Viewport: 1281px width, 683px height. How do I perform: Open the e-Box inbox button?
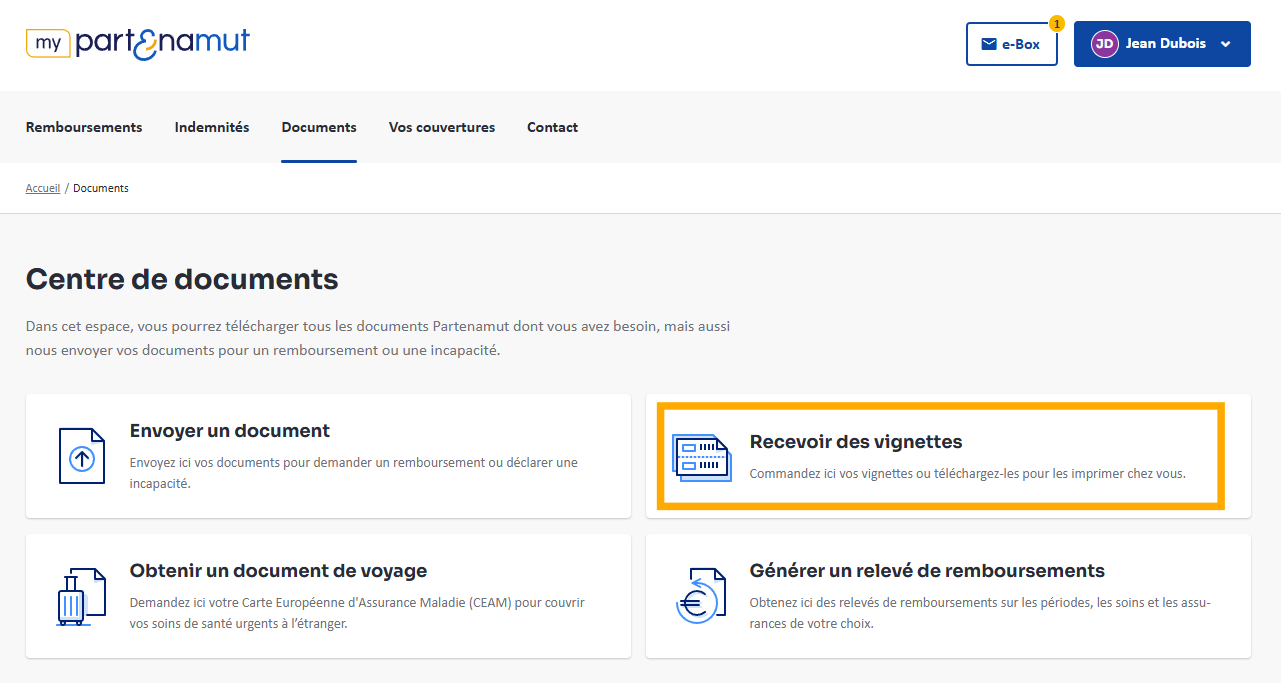1011,44
